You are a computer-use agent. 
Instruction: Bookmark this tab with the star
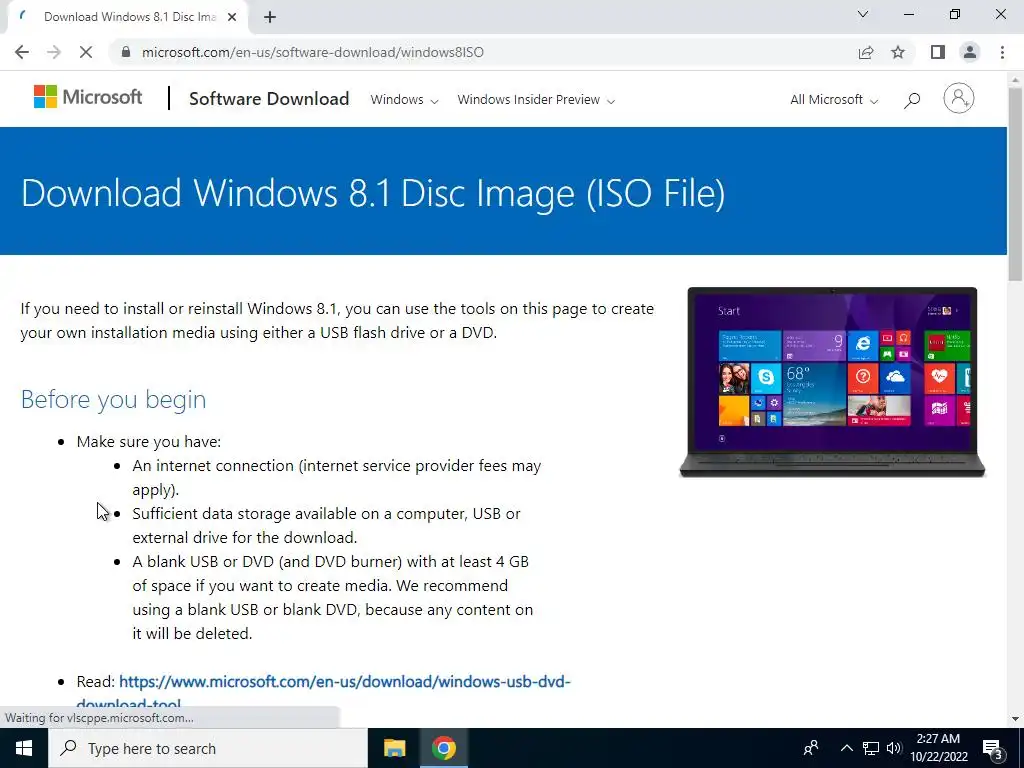pyautogui.click(x=898, y=52)
